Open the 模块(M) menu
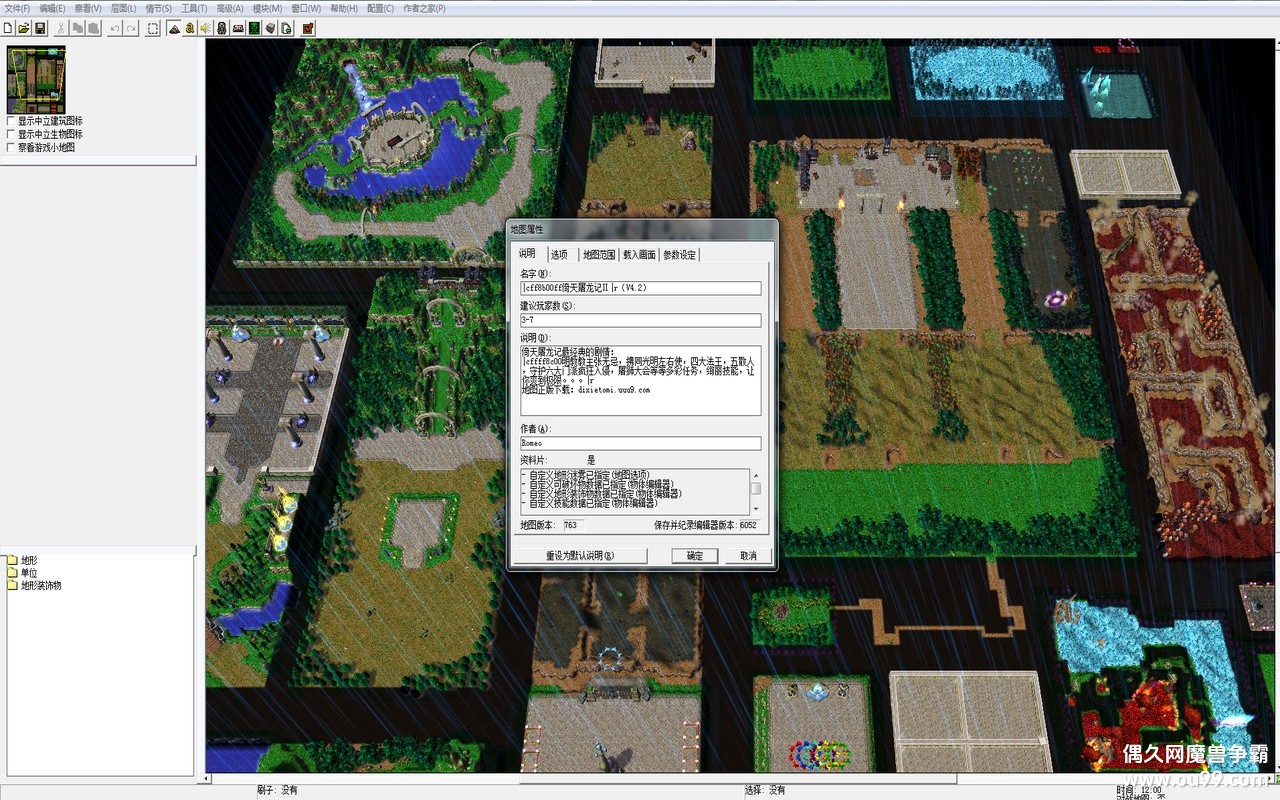This screenshot has height=800, width=1280. pyautogui.click(x=267, y=8)
